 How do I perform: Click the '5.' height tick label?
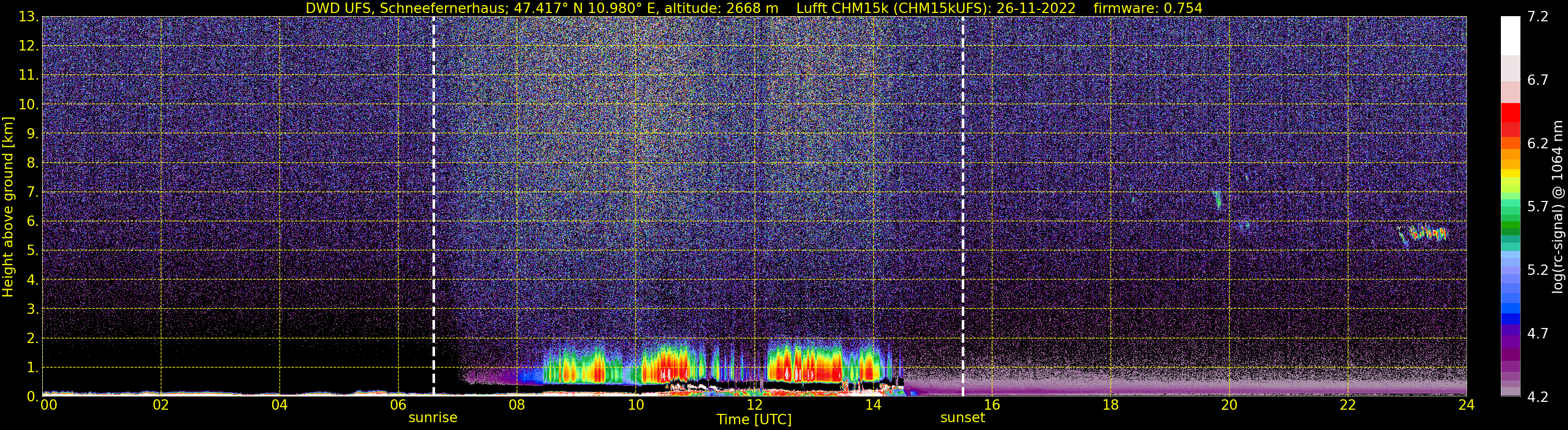coord(32,250)
